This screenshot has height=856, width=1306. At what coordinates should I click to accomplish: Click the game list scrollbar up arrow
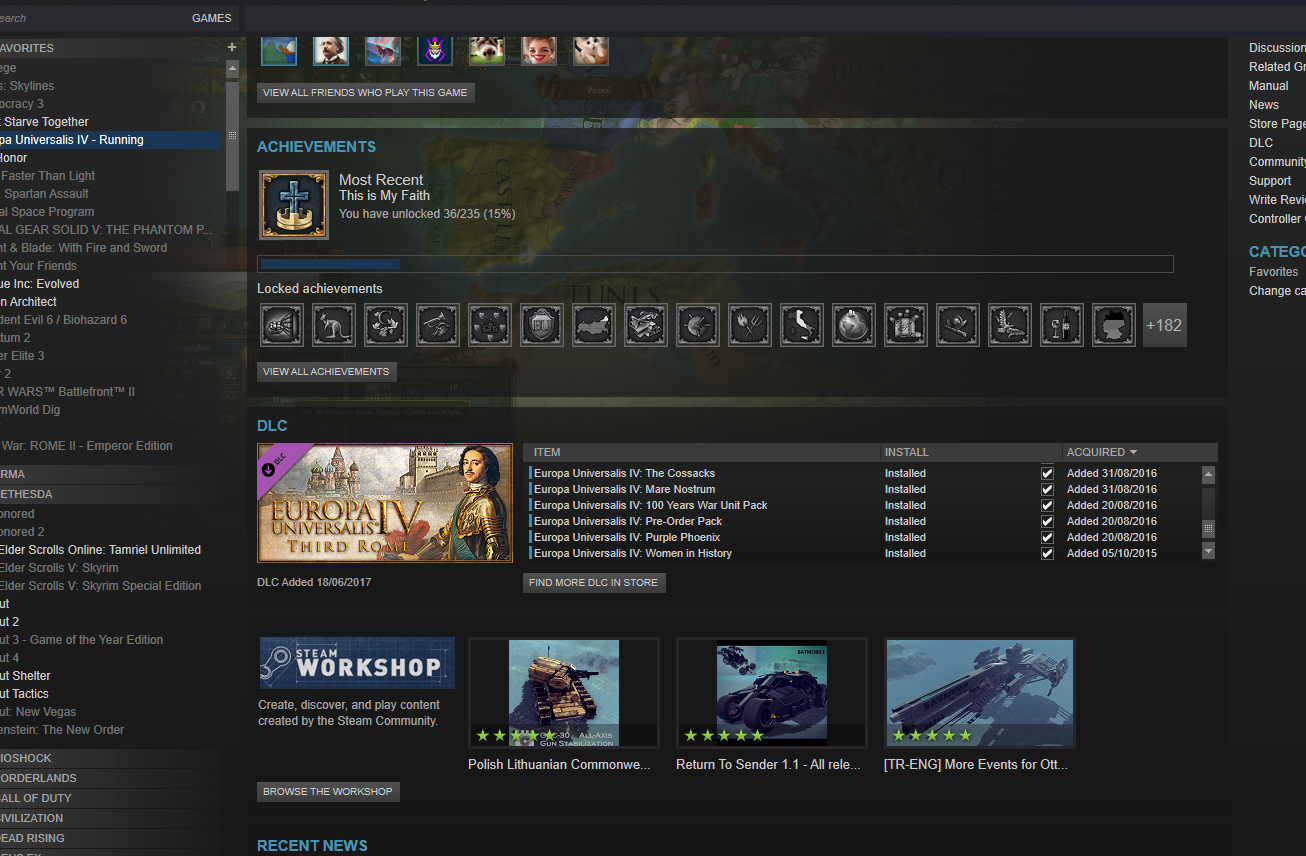click(x=233, y=70)
